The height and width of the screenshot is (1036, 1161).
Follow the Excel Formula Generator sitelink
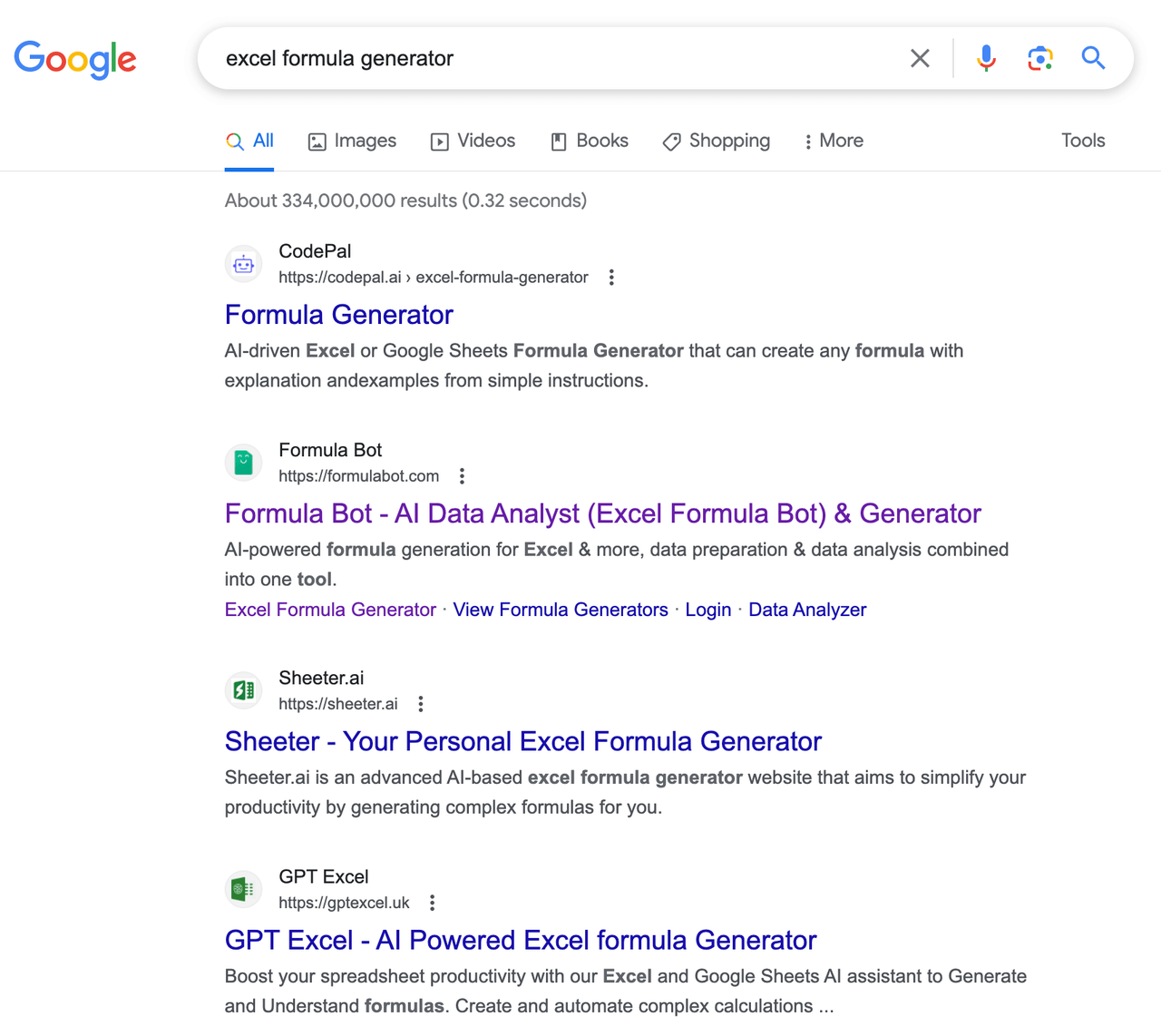[330, 610]
